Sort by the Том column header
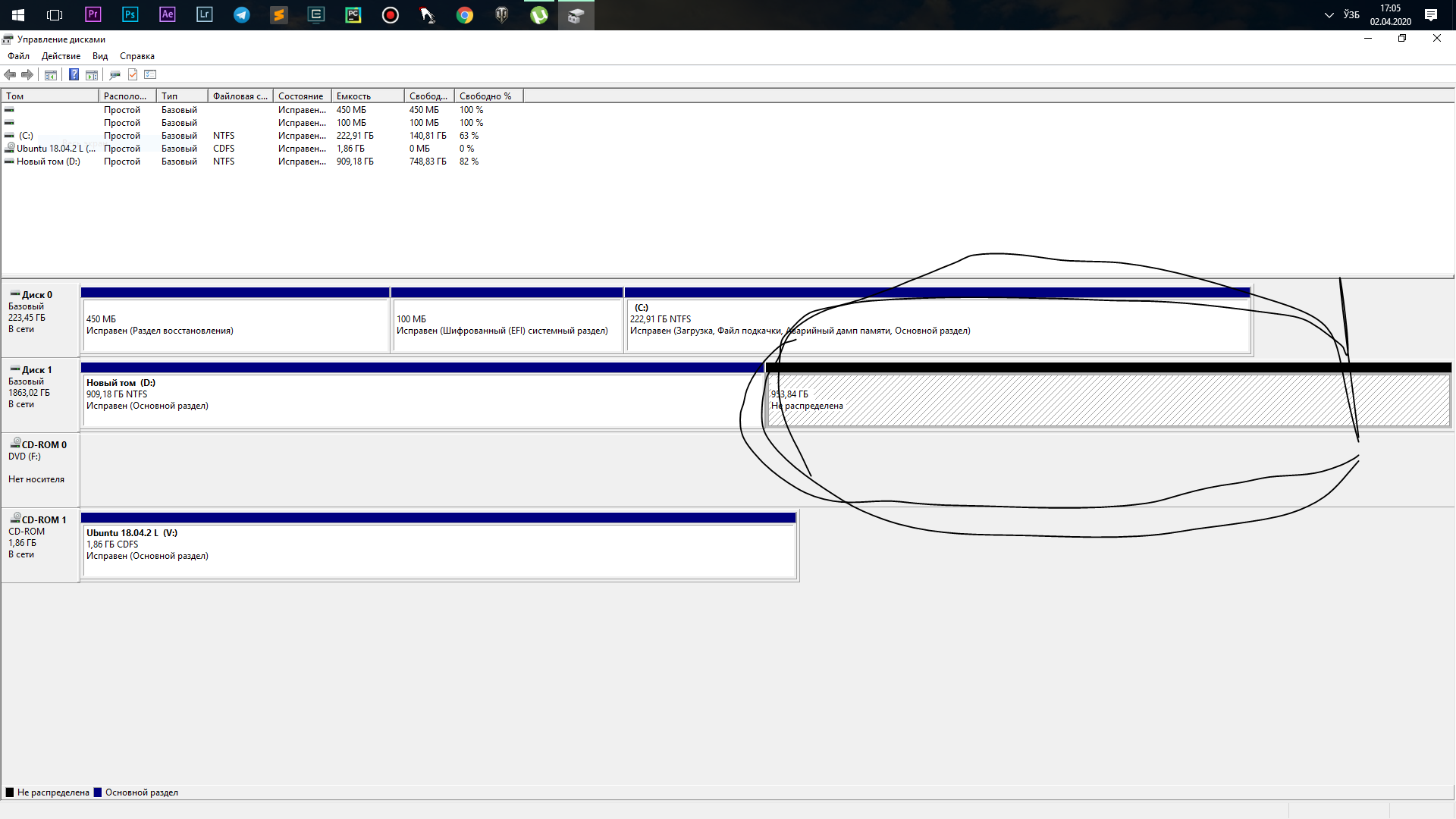The height and width of the screenshot is (819, 1456). (x=50, y=96)
